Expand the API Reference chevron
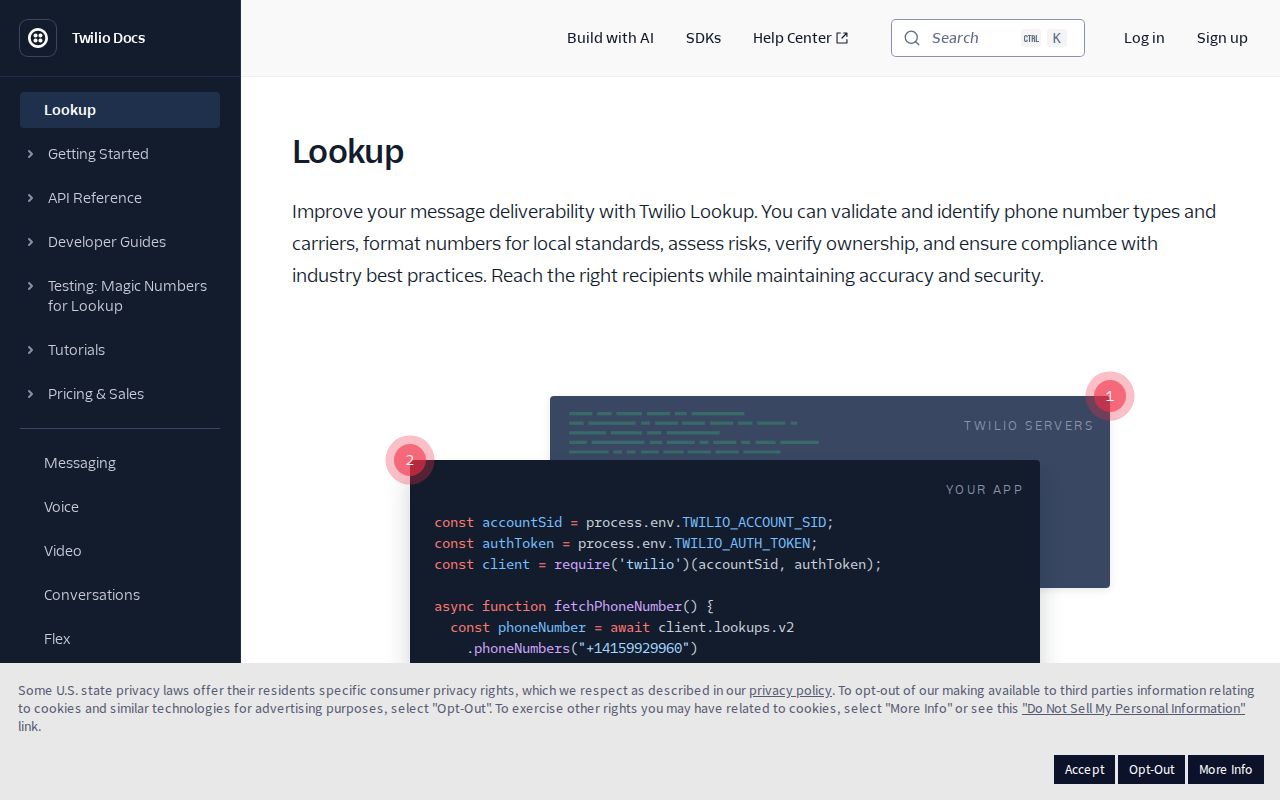 30,198
